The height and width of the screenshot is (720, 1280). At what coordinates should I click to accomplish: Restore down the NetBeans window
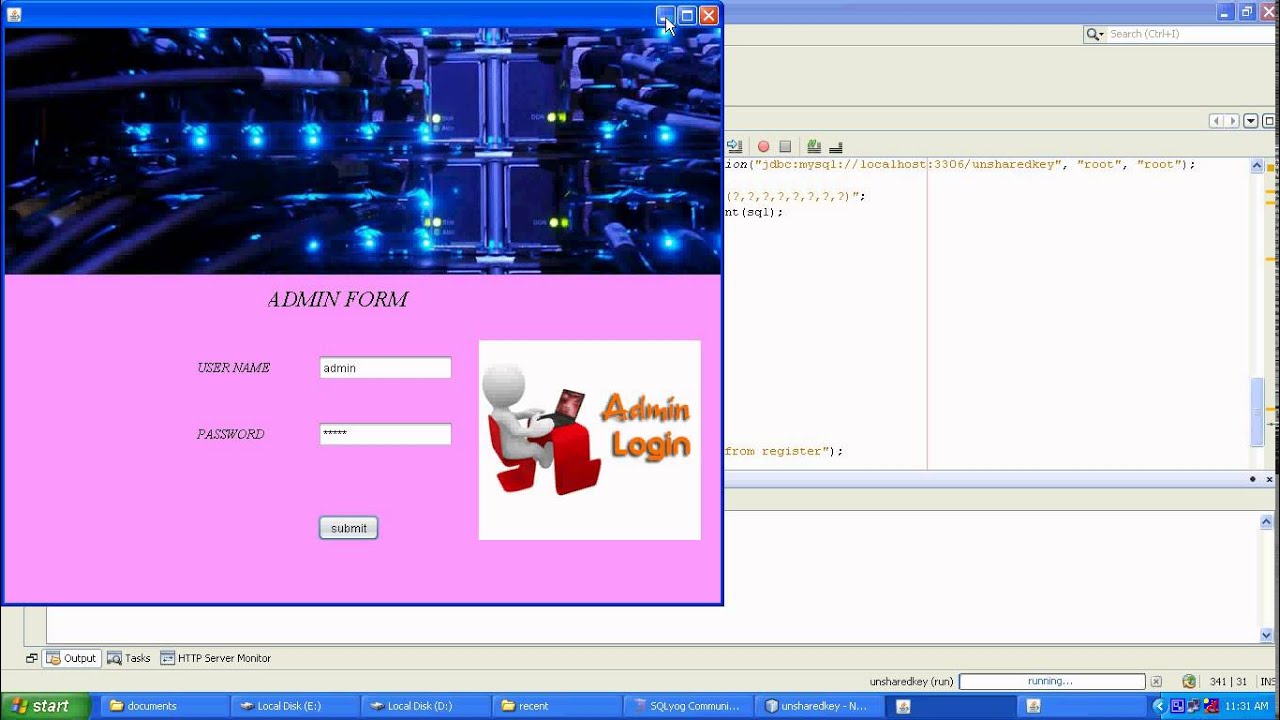tap(1247, 12)
